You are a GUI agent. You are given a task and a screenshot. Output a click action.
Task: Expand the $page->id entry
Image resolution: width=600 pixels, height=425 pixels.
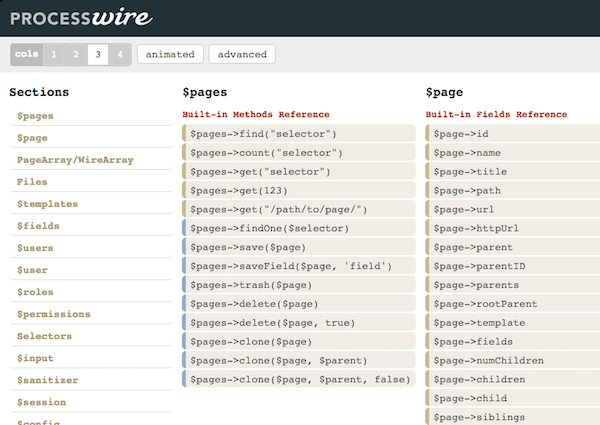point(513,134)
